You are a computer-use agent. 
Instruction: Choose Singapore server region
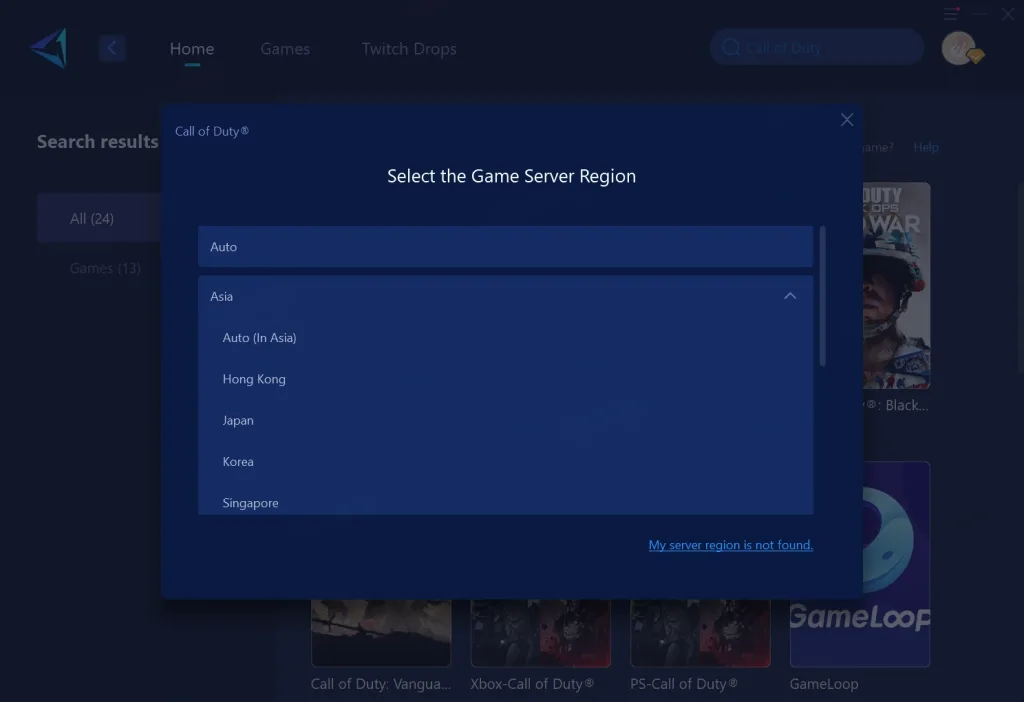250,502
